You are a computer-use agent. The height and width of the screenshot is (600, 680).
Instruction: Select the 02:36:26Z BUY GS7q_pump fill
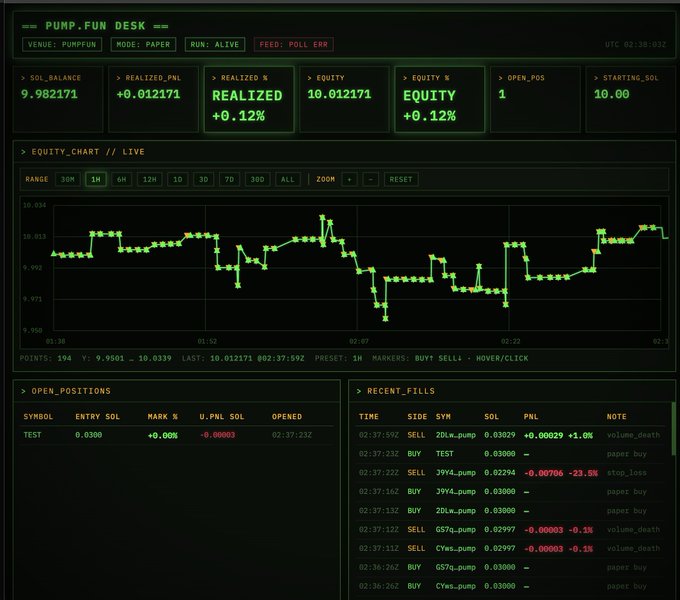pyautogui.click(x=510, y=567)
